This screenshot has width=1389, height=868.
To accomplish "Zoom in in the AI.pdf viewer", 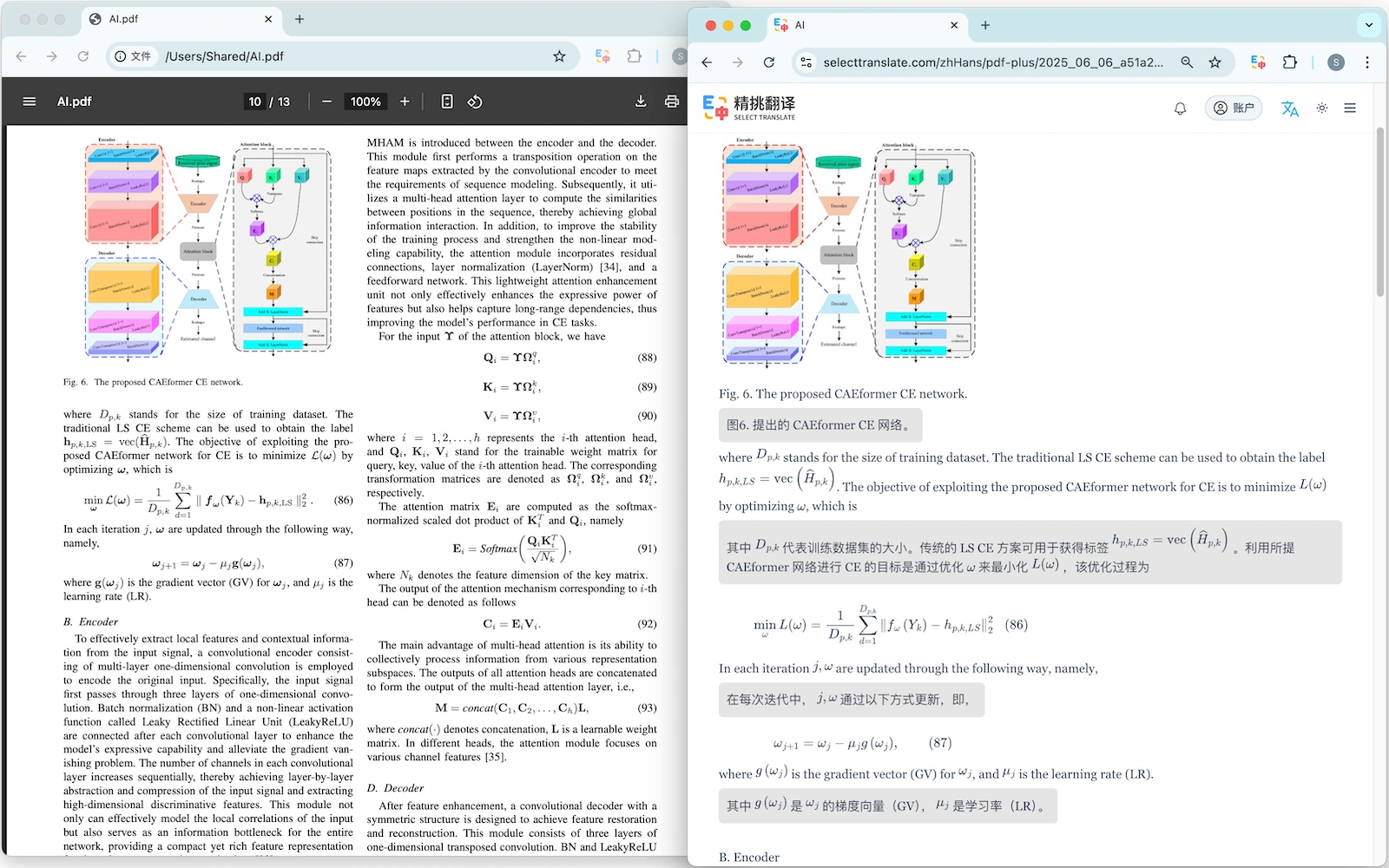I will point(405,102).
